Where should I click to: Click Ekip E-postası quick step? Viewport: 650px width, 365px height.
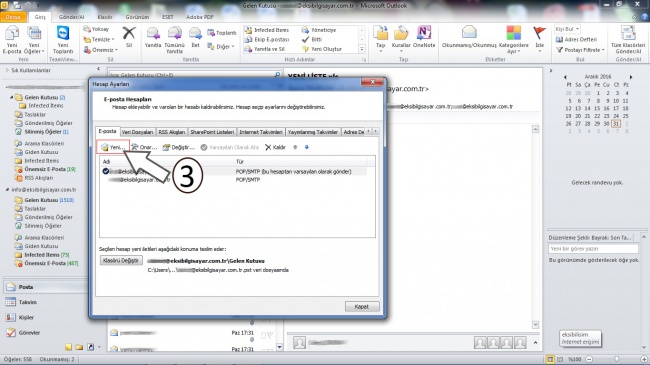tap(267, 39)
